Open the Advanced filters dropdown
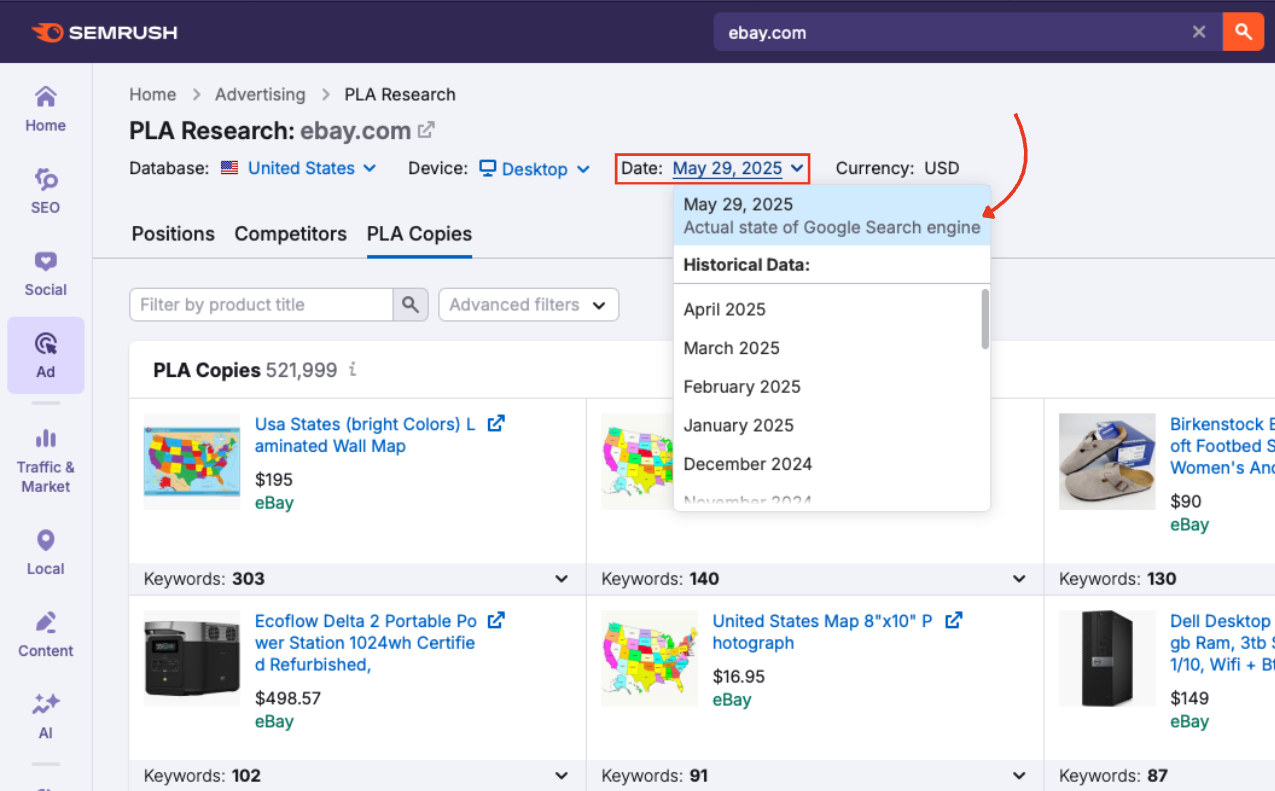Image resolution: width=1275 pixels, height=791 pixels. [x=528, y=304]
